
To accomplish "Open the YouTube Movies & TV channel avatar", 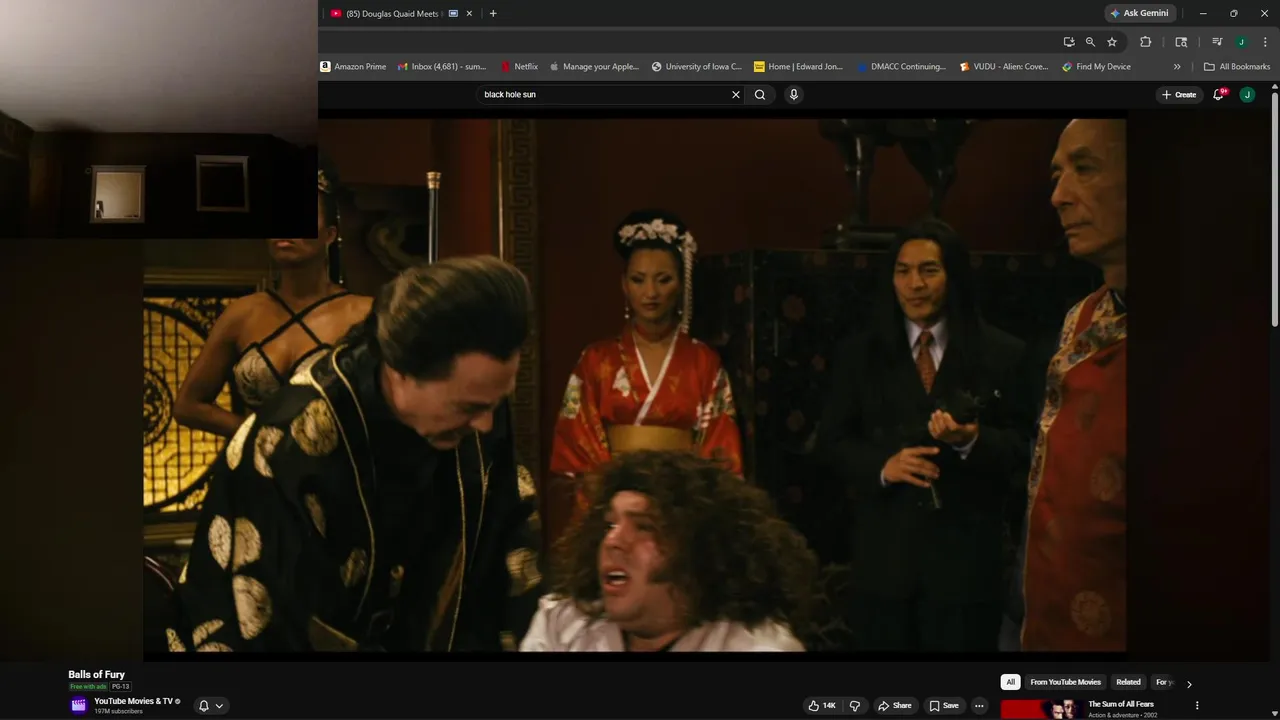I will (79, 705).
